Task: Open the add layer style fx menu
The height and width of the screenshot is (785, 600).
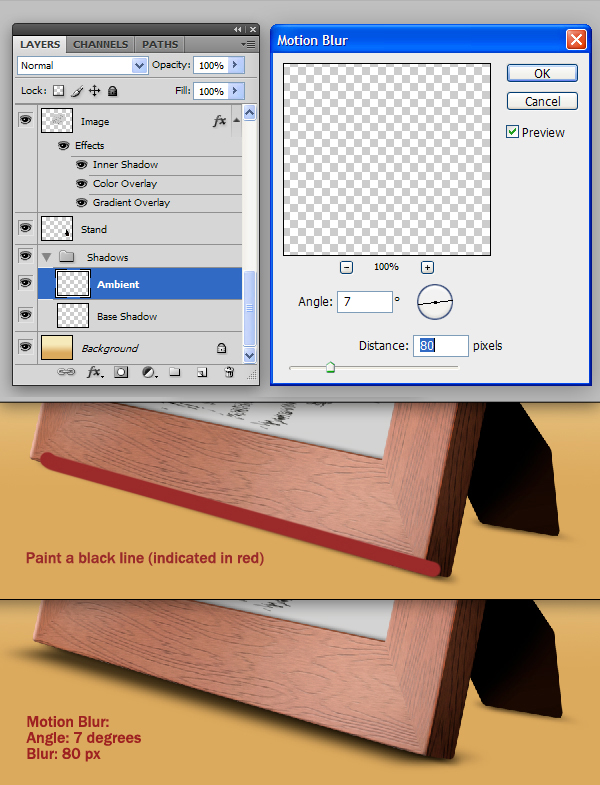Action: [95, 372]
